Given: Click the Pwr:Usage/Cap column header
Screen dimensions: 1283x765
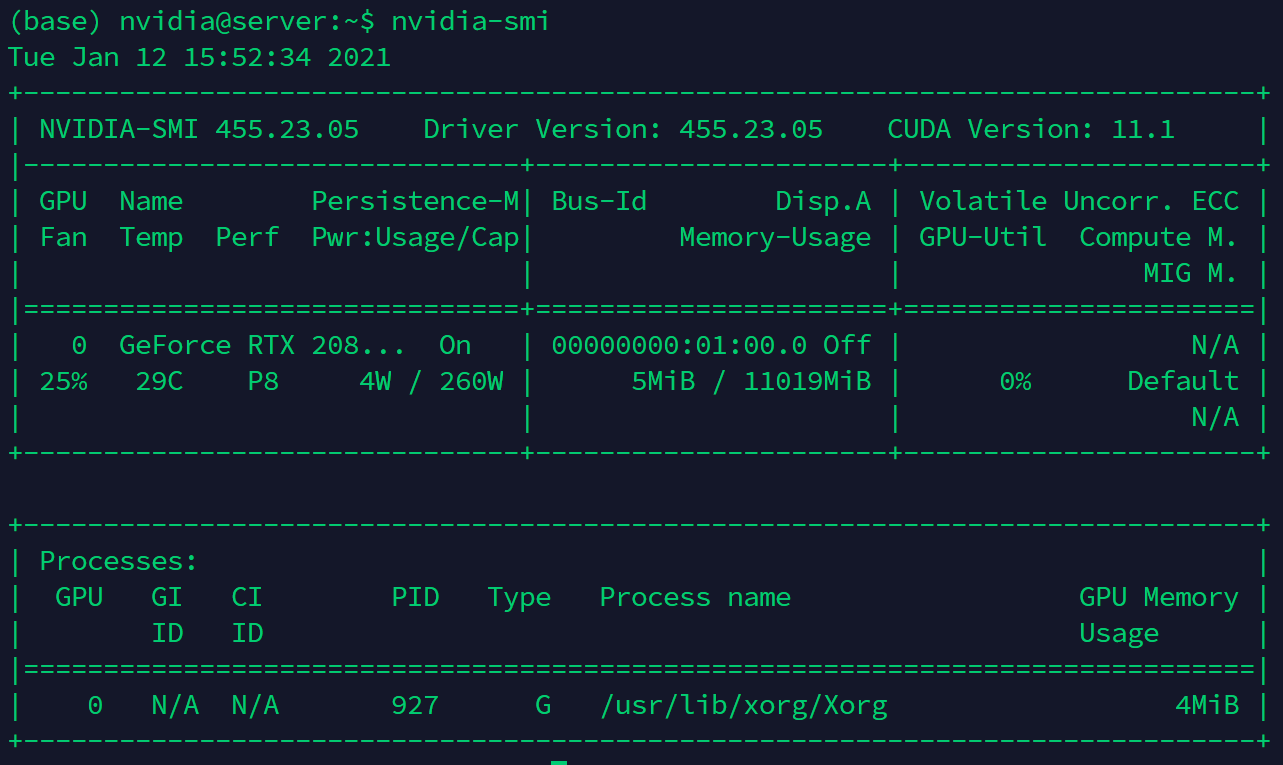Looking at the screenshot, I should (x=415, y=237).
